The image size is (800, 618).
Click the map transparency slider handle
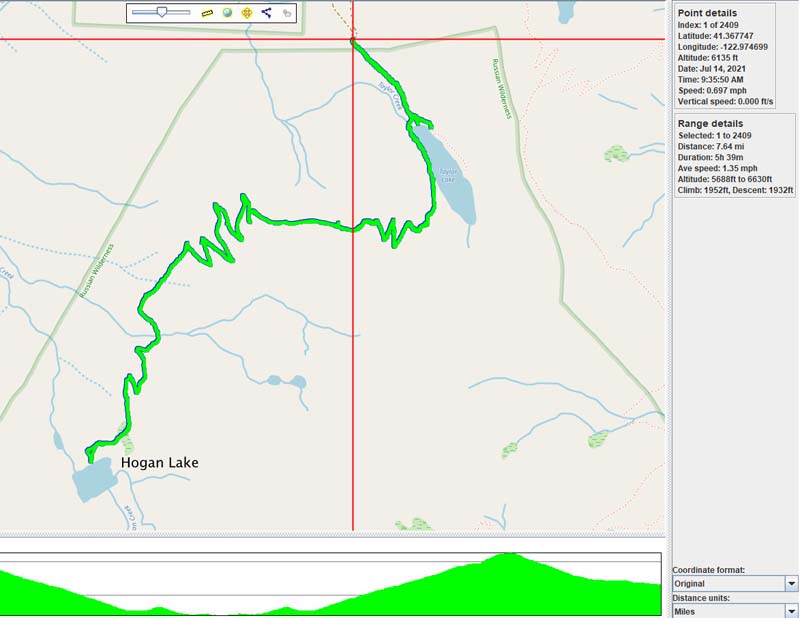coord(161,12)
